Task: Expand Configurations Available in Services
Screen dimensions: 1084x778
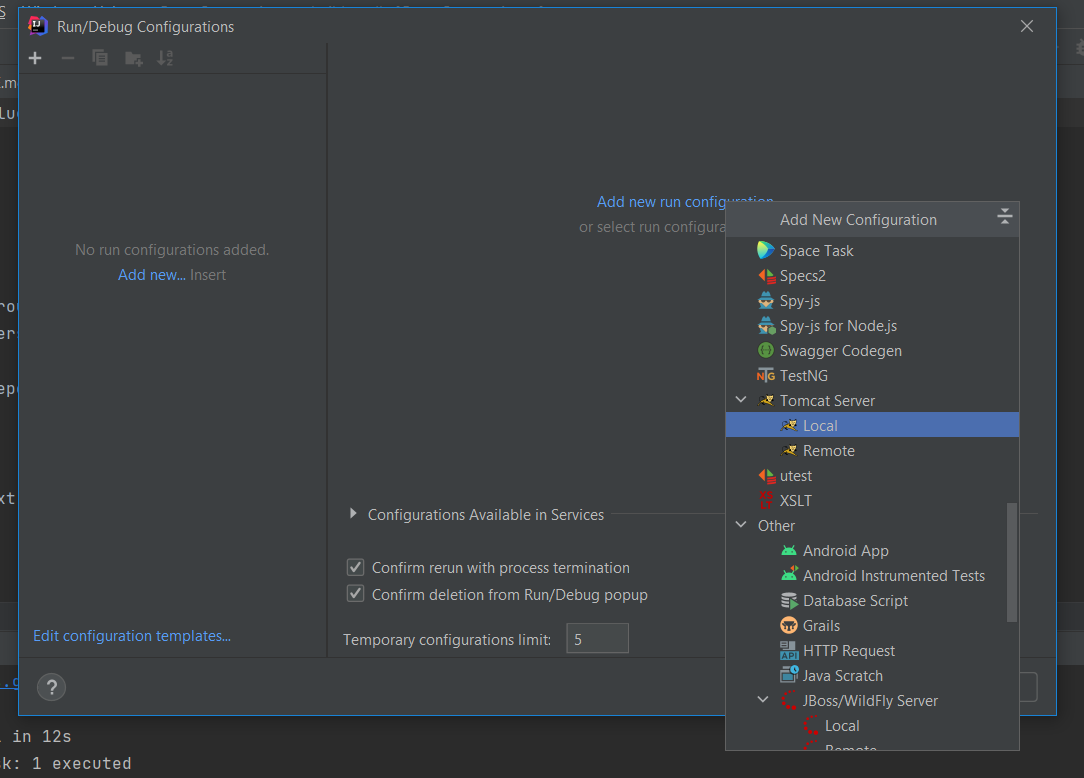Action: coord(353,514)
